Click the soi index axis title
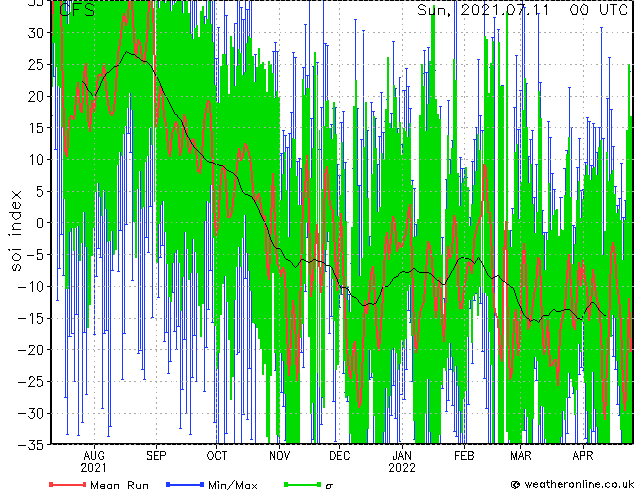This screenshot has width=634, height=490. [x=16, y=231]
